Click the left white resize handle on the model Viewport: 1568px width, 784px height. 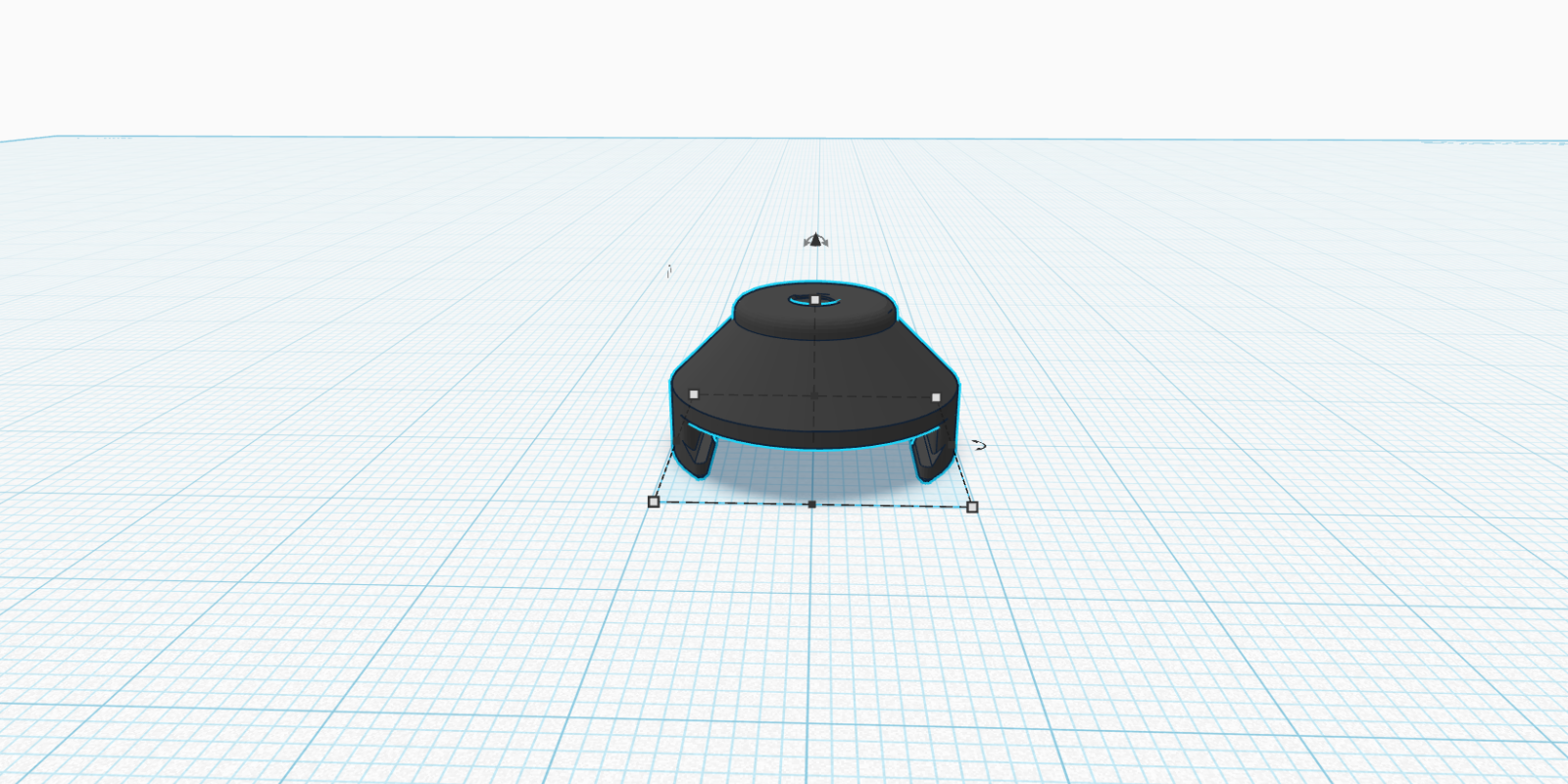[694, 395]
